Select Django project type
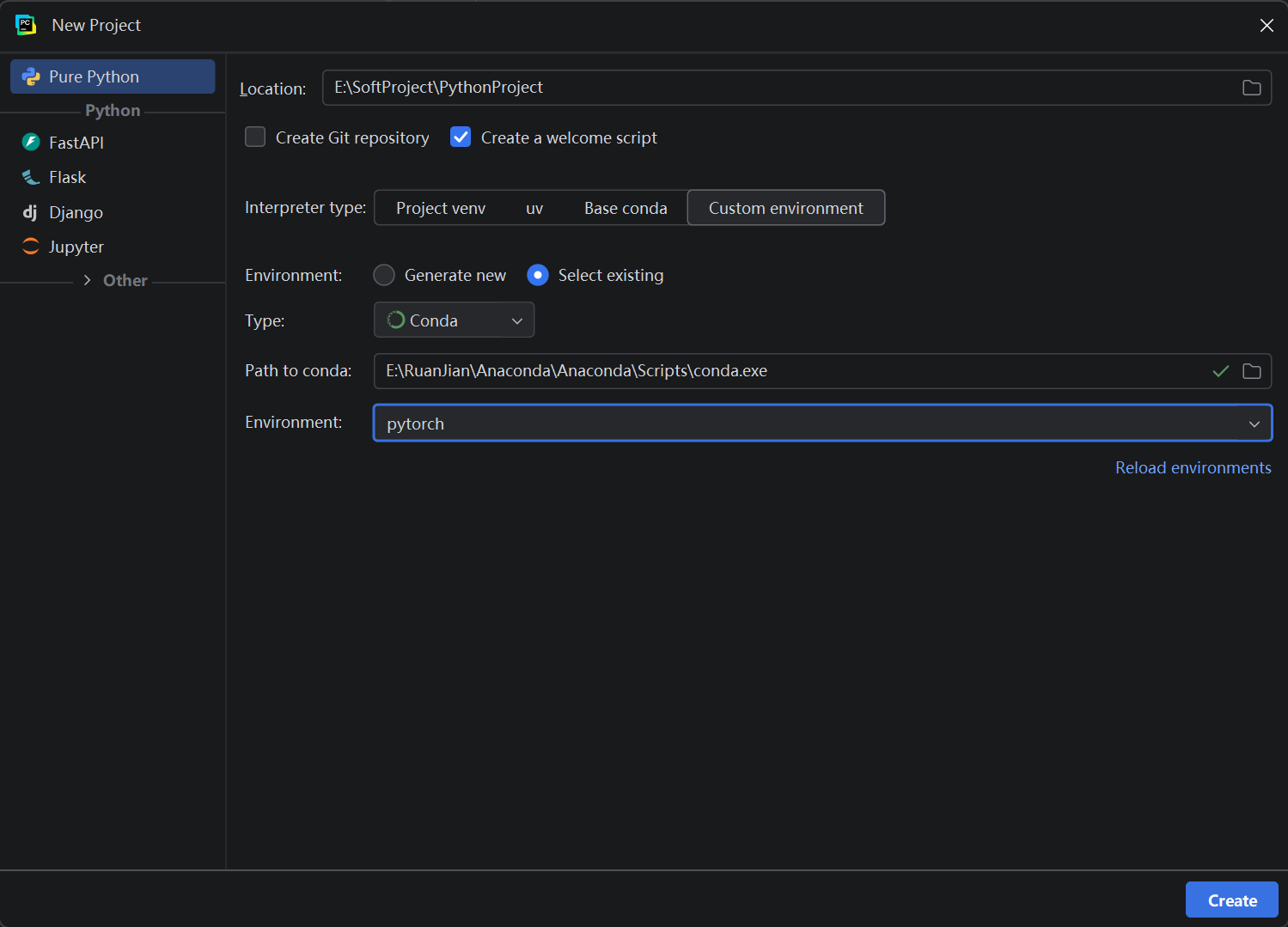Screen dimensions: 1288x927 coord(113,212)
